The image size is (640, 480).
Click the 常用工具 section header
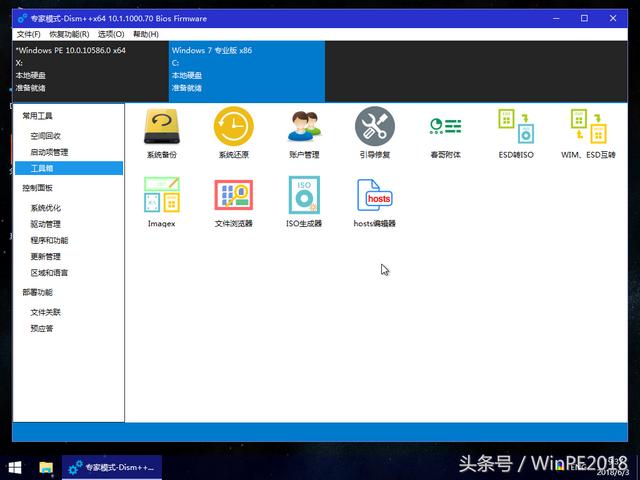[x=37, y=116]
